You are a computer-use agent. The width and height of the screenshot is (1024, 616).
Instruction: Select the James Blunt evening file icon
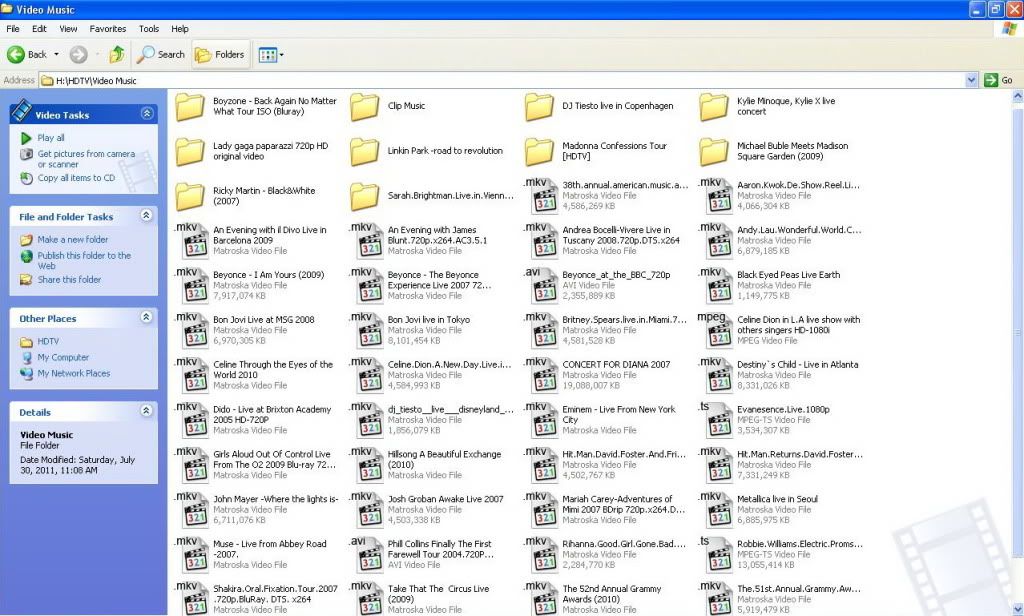(x=366, y=241)
